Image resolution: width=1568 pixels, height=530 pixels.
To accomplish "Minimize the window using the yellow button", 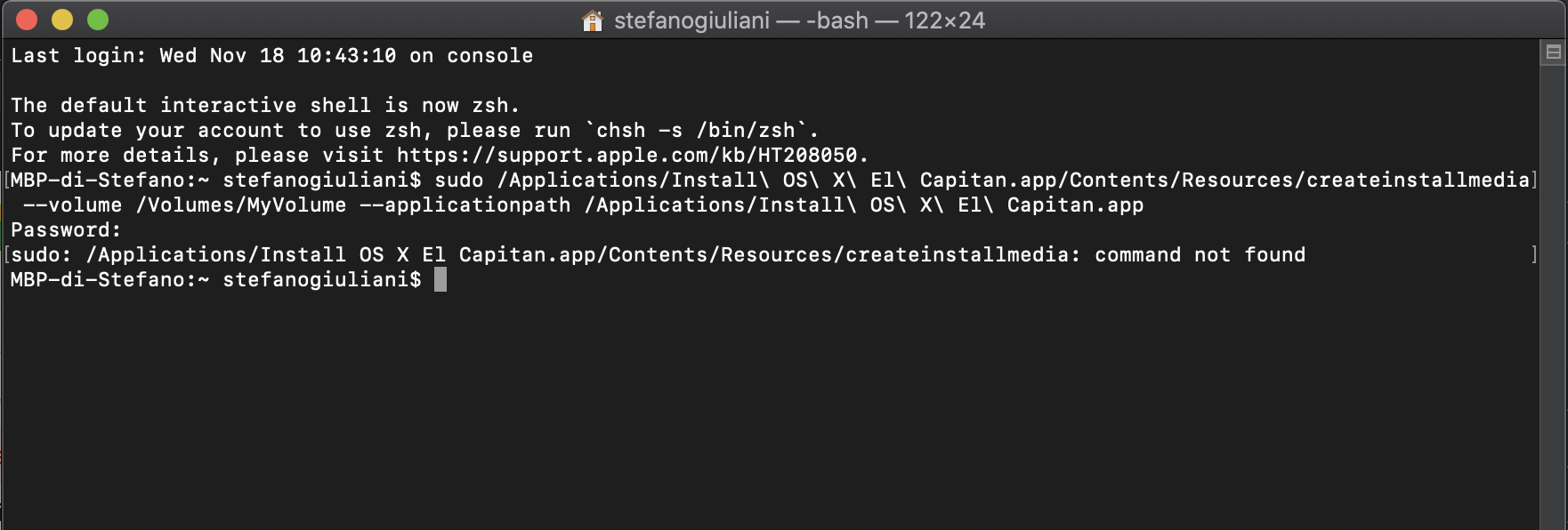I will point(62,20).
